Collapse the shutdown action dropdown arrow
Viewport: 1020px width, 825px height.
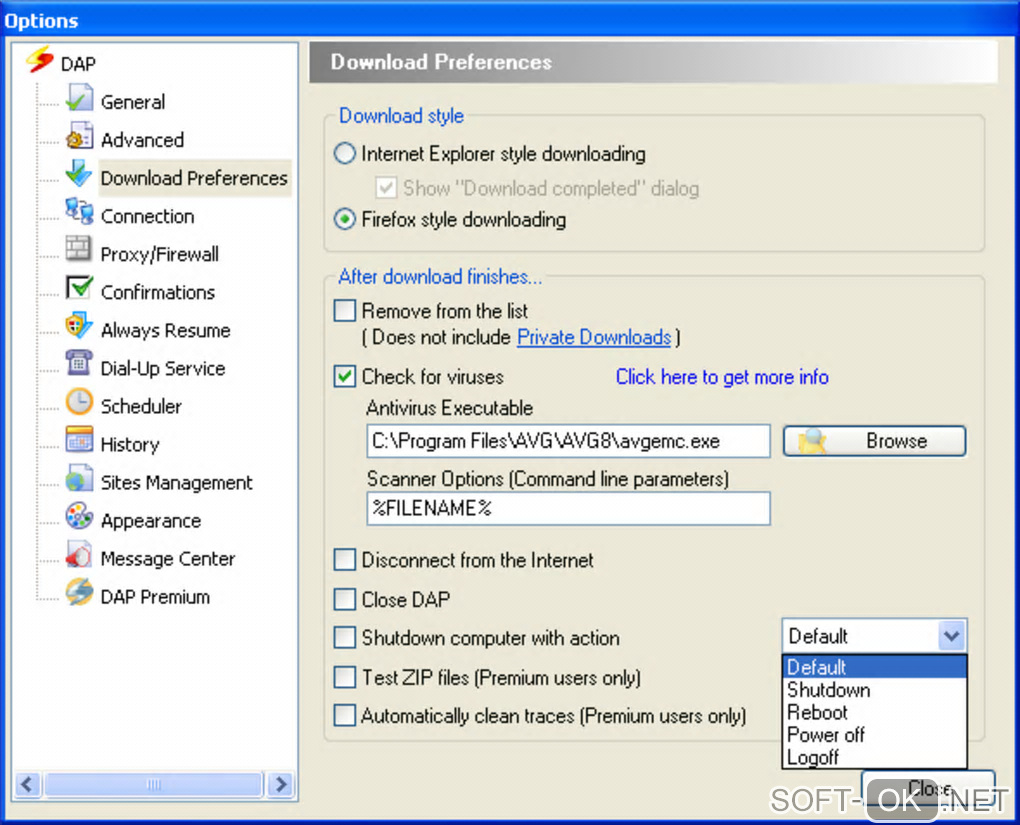[x=952, y=636]
